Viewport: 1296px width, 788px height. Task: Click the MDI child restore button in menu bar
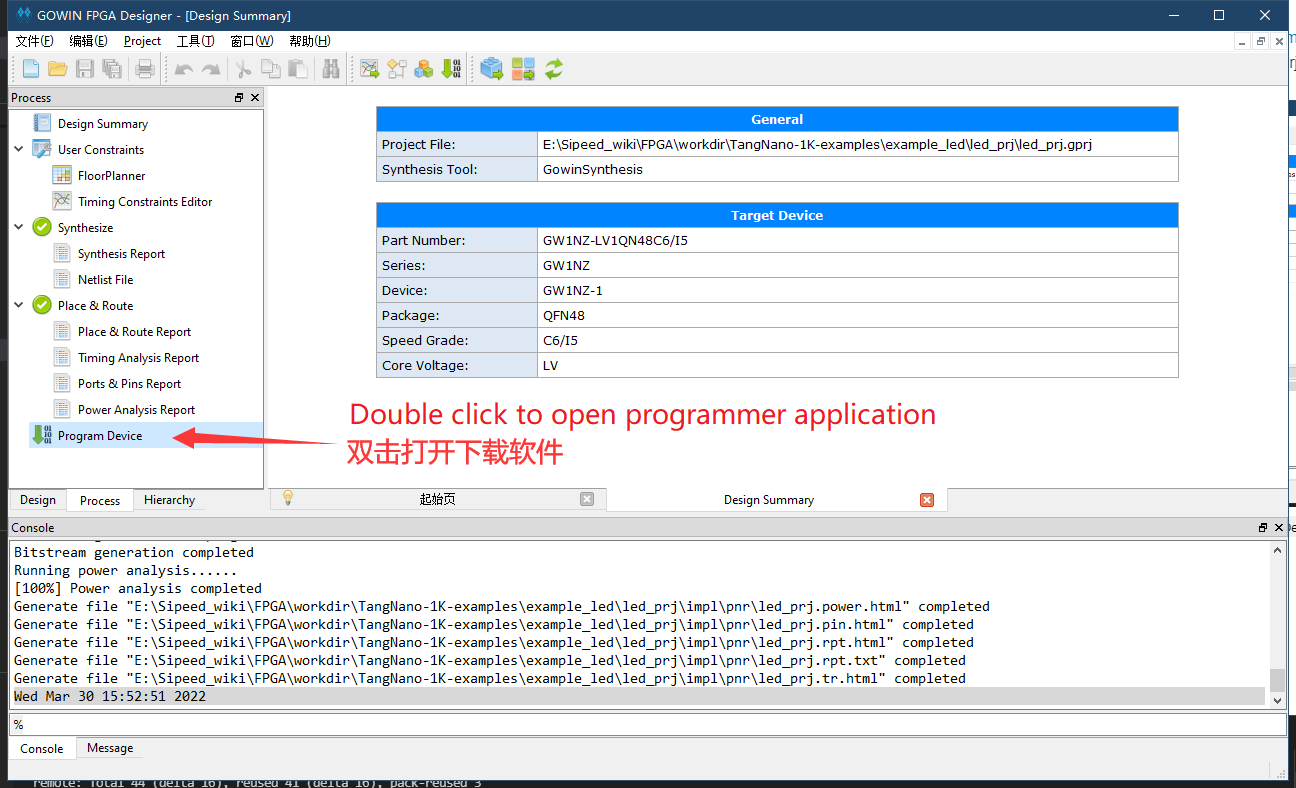click(x=1261, y=41)
